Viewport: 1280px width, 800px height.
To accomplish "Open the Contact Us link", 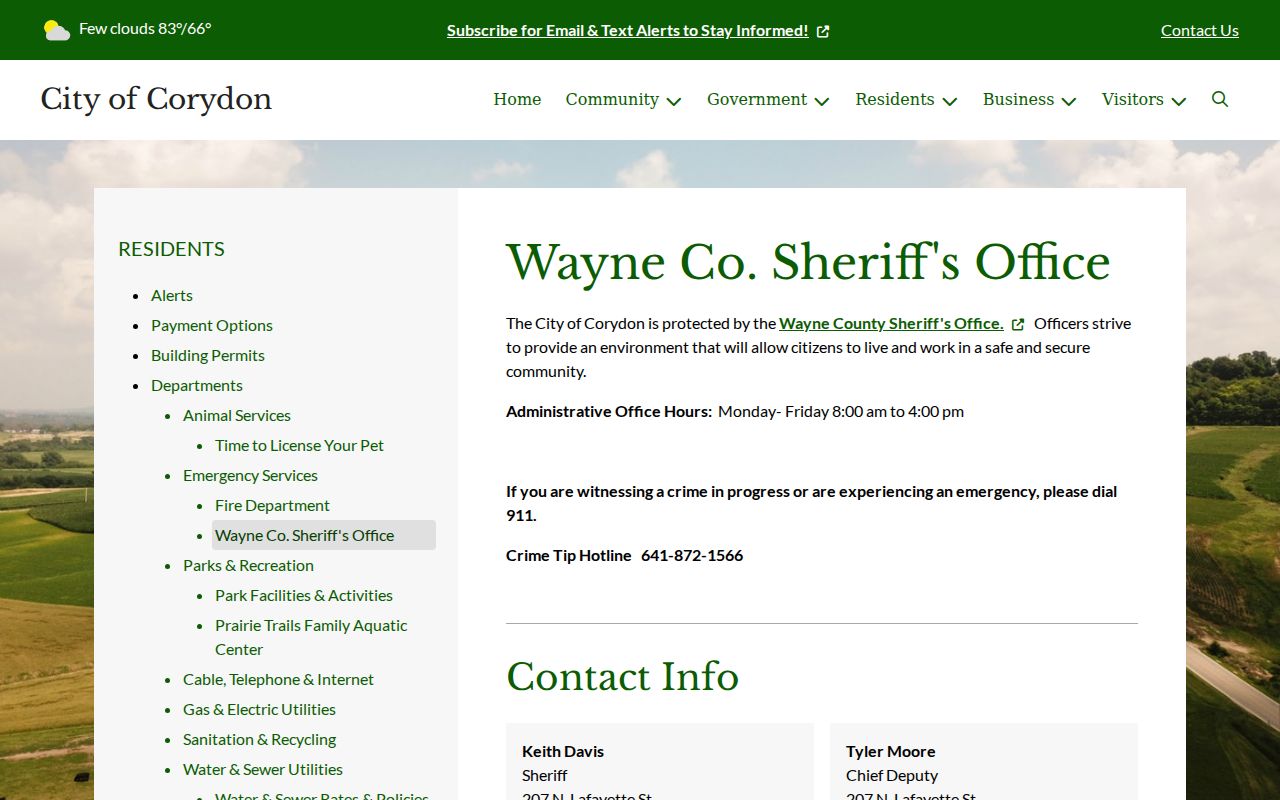I will point(1200,30).
